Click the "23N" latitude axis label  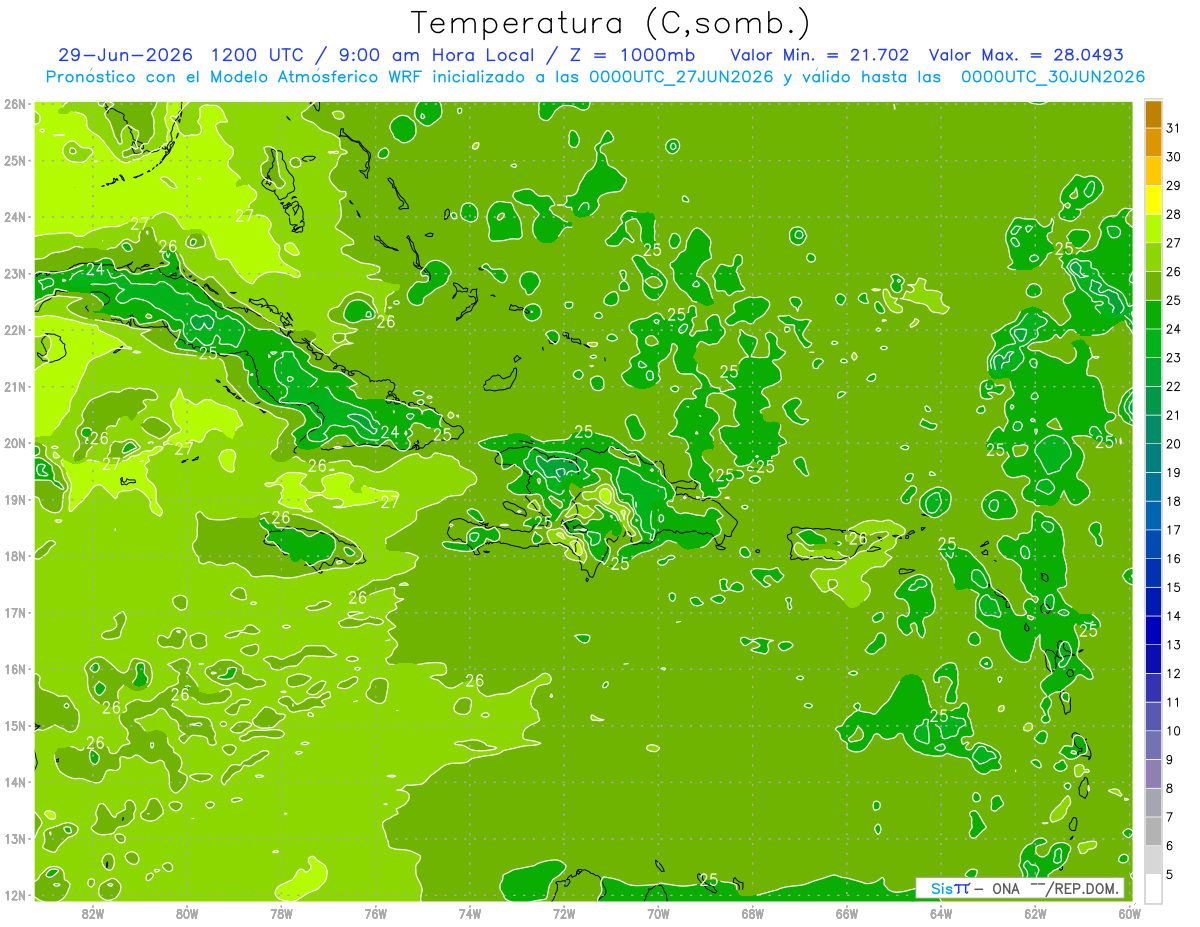pyautogui.click(x=15, y=273)
